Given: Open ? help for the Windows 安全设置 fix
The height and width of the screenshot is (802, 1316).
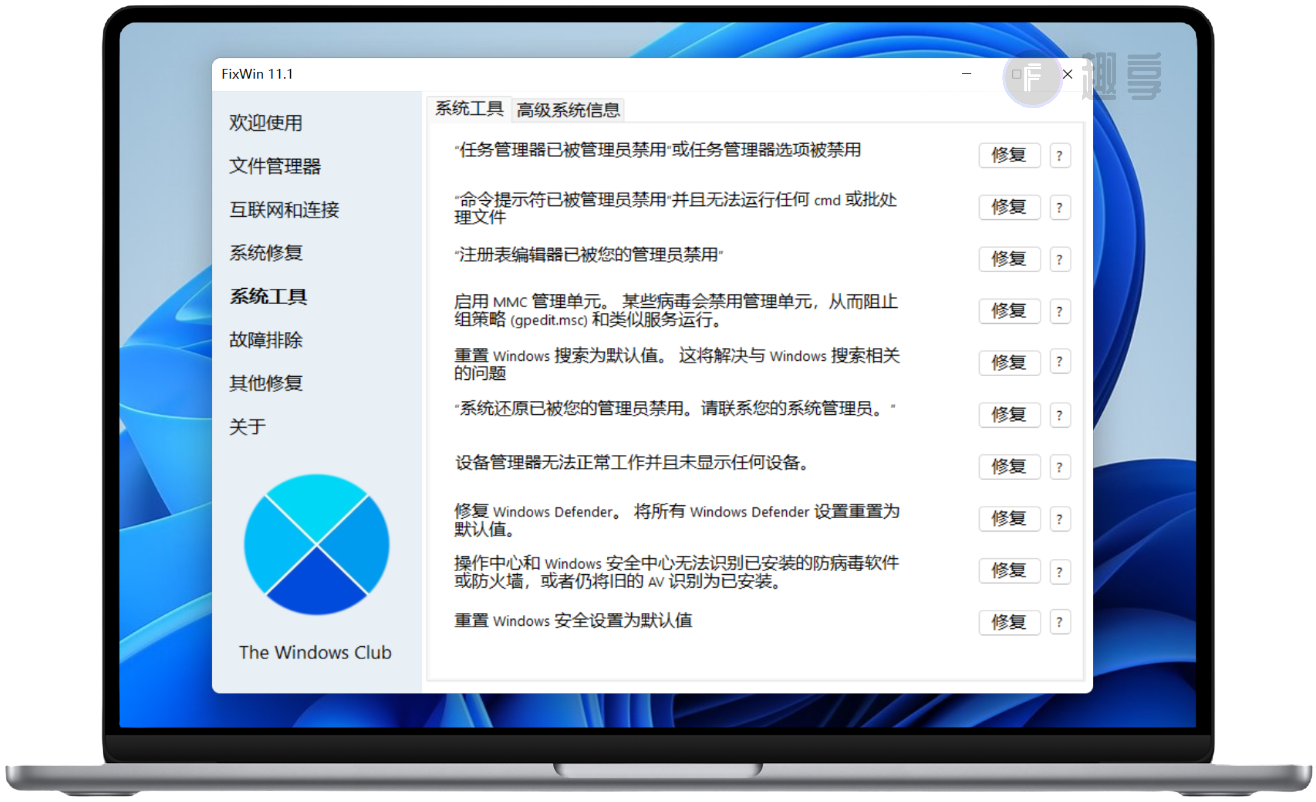Looking at the screenshot, I should coord(1060,622).
